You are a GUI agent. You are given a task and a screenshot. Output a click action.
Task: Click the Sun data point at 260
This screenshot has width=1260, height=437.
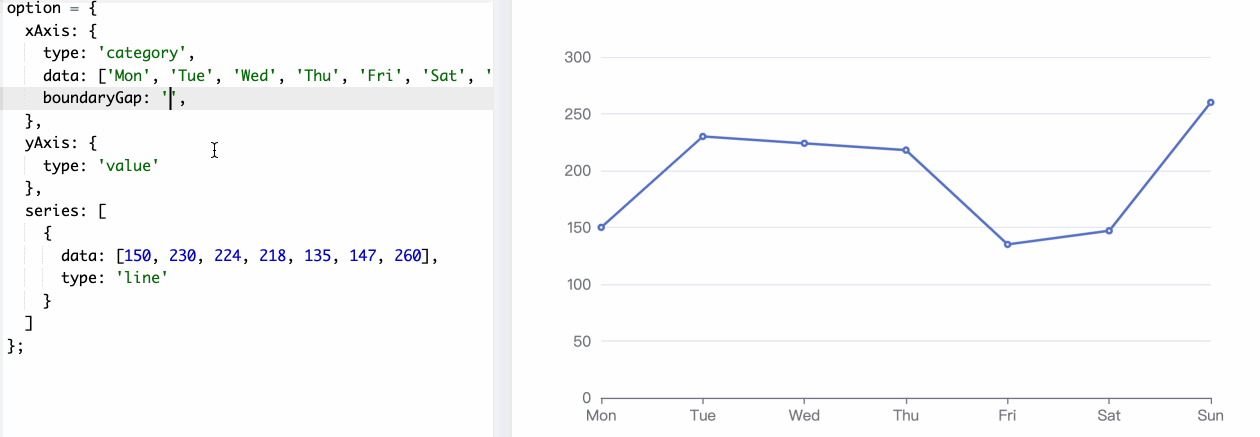[1210, 102]
